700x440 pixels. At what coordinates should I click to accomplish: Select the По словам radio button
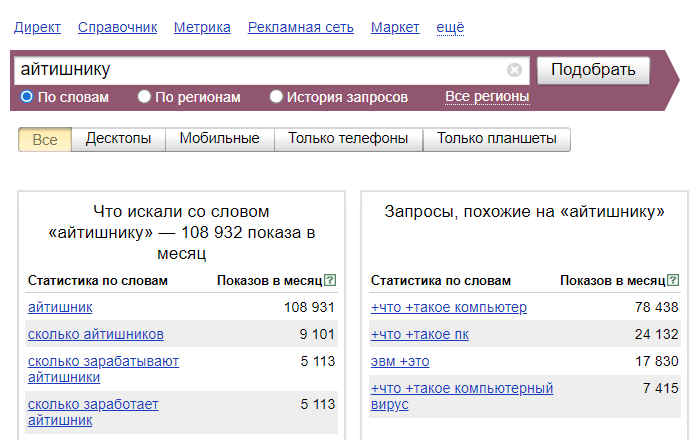point(27,96)
